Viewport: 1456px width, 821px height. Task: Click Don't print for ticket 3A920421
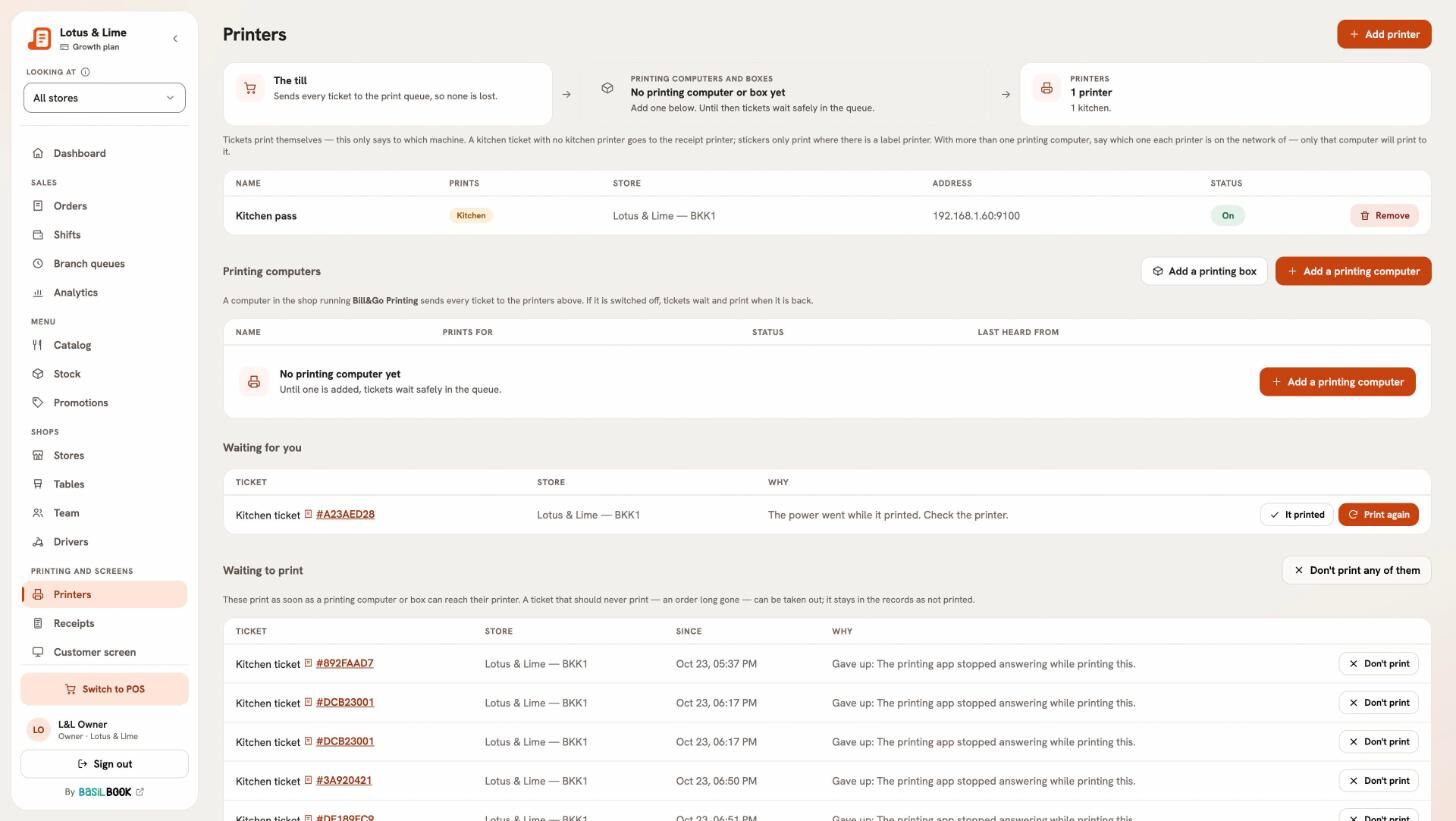point(1378,781)
